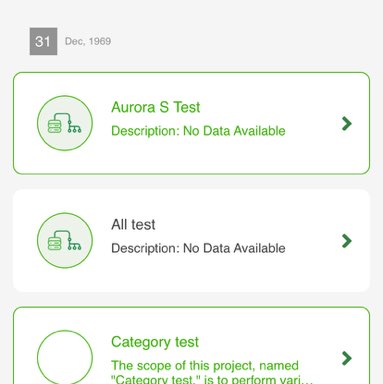Click the scope of this project description text
This screenshot has width=383, height=384.
pyautogui.click(x=205, y=366)
